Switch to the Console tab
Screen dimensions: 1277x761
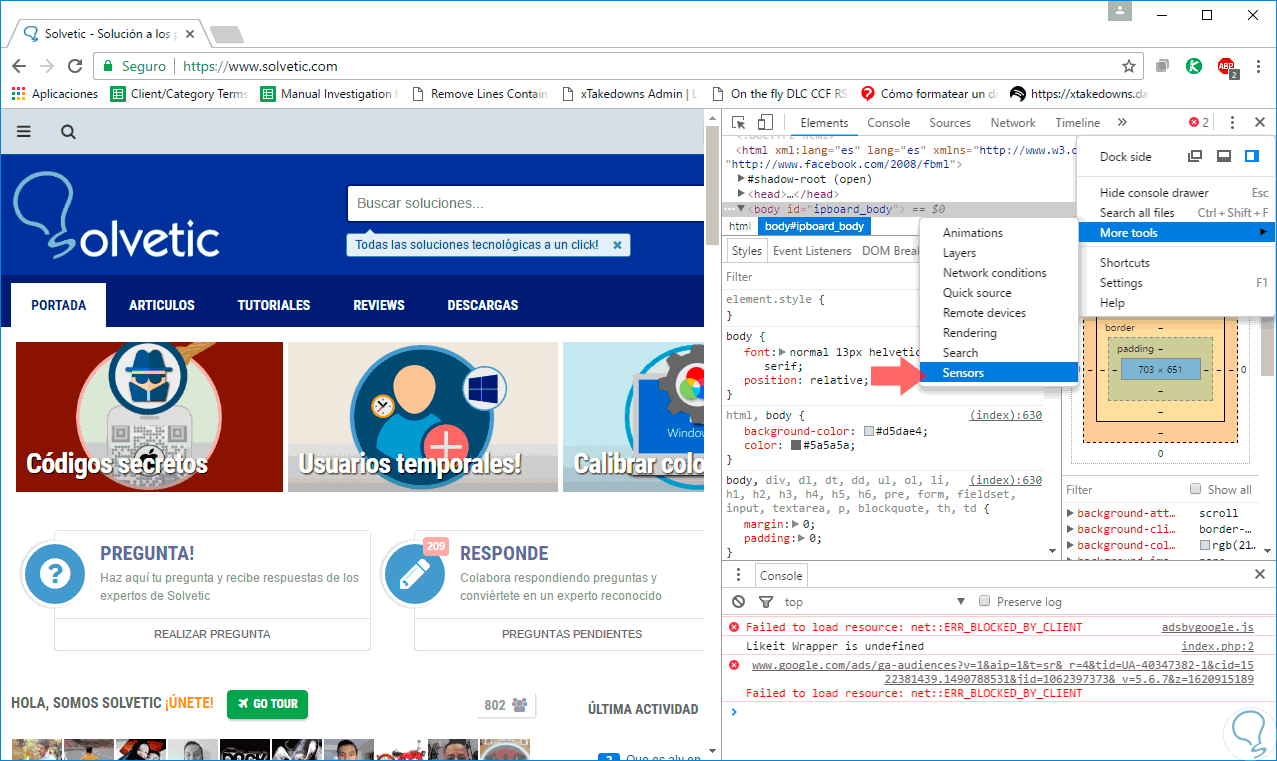pyautogui.click(x=888, y=123)
